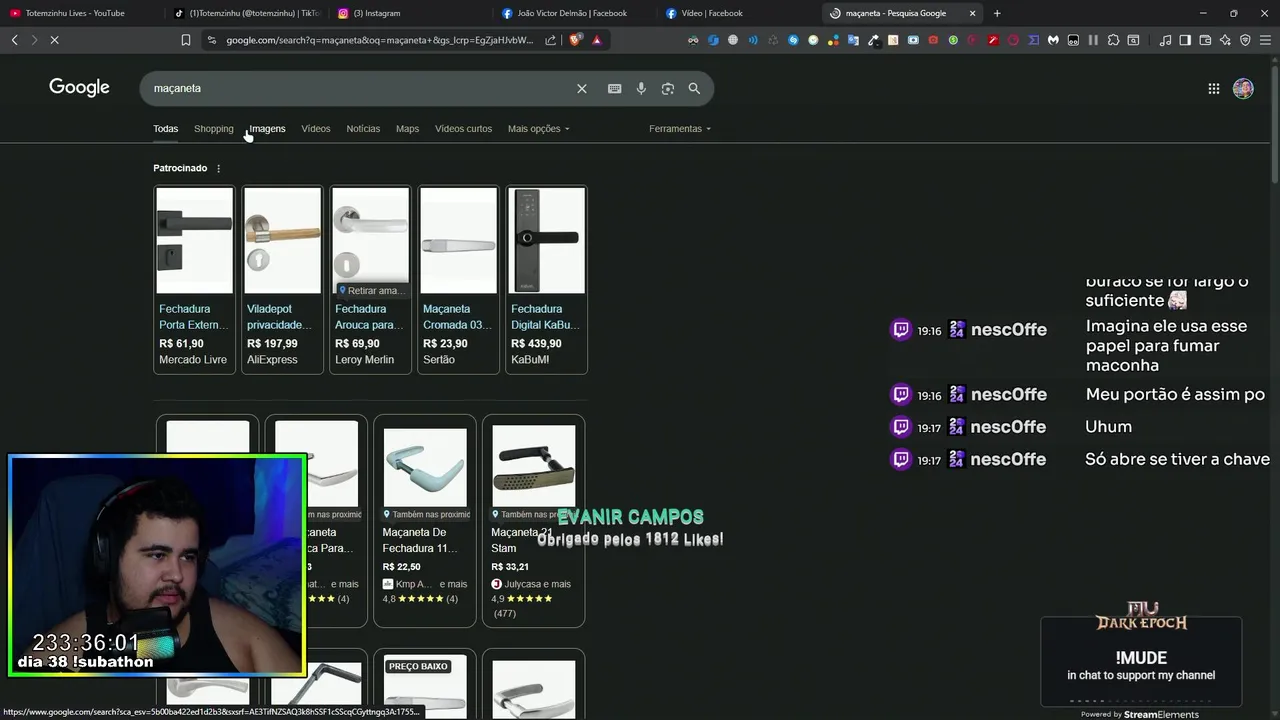Switch to the Shopping results tab
1280x720 pixels.
[x=213, y=129]
